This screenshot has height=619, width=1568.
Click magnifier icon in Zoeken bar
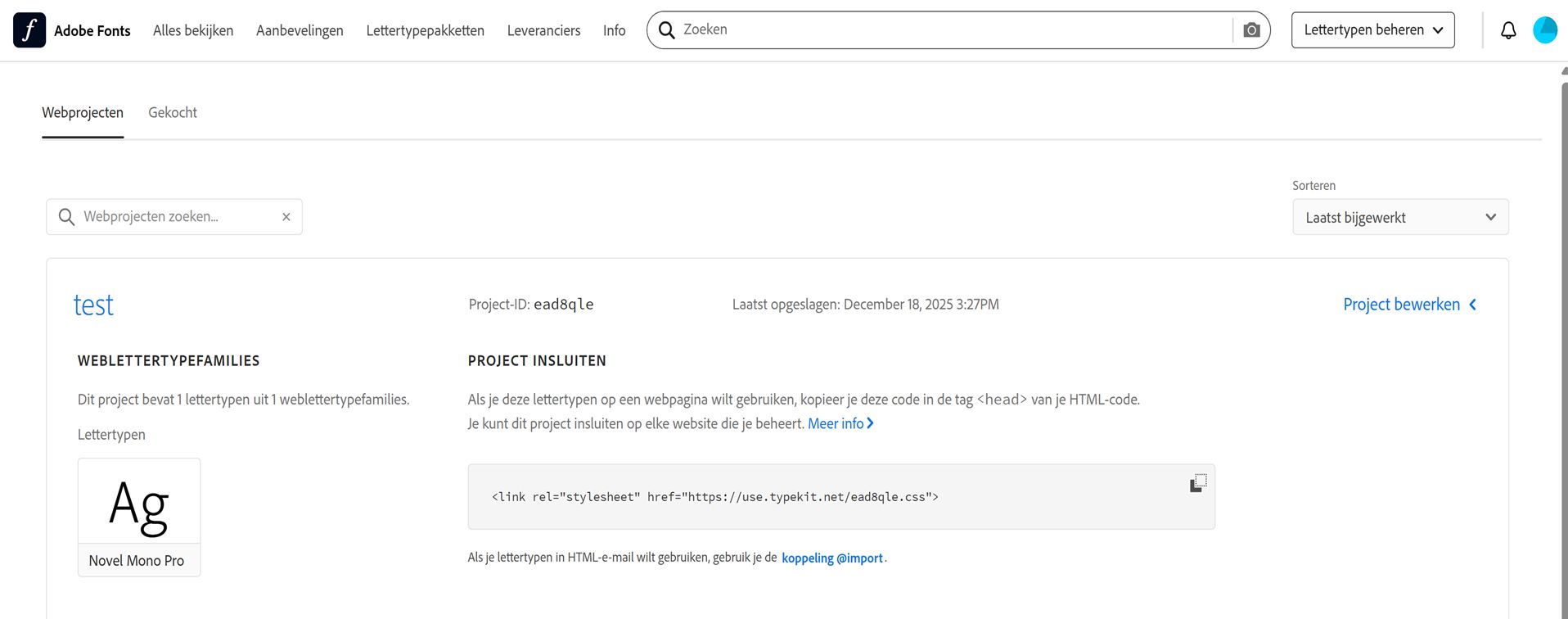(667, 30)
